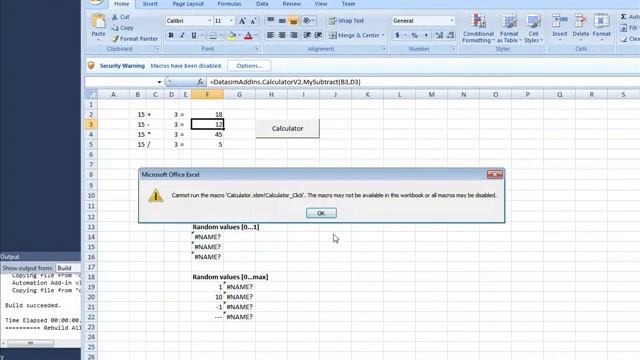
Task: Click the Insert cells icon
Action: point(560,21)
